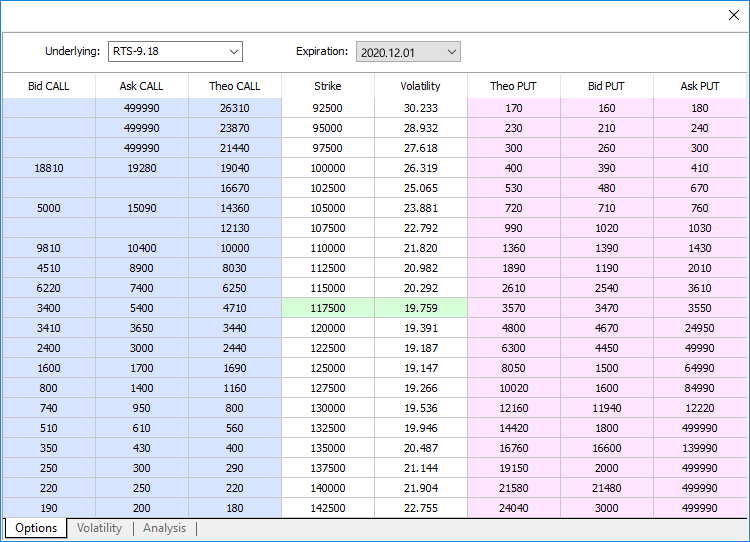The image size is (750, 542).
Task: Click Bid CALL value 1600
Action: pyautogui.click(x=49, y=368)
